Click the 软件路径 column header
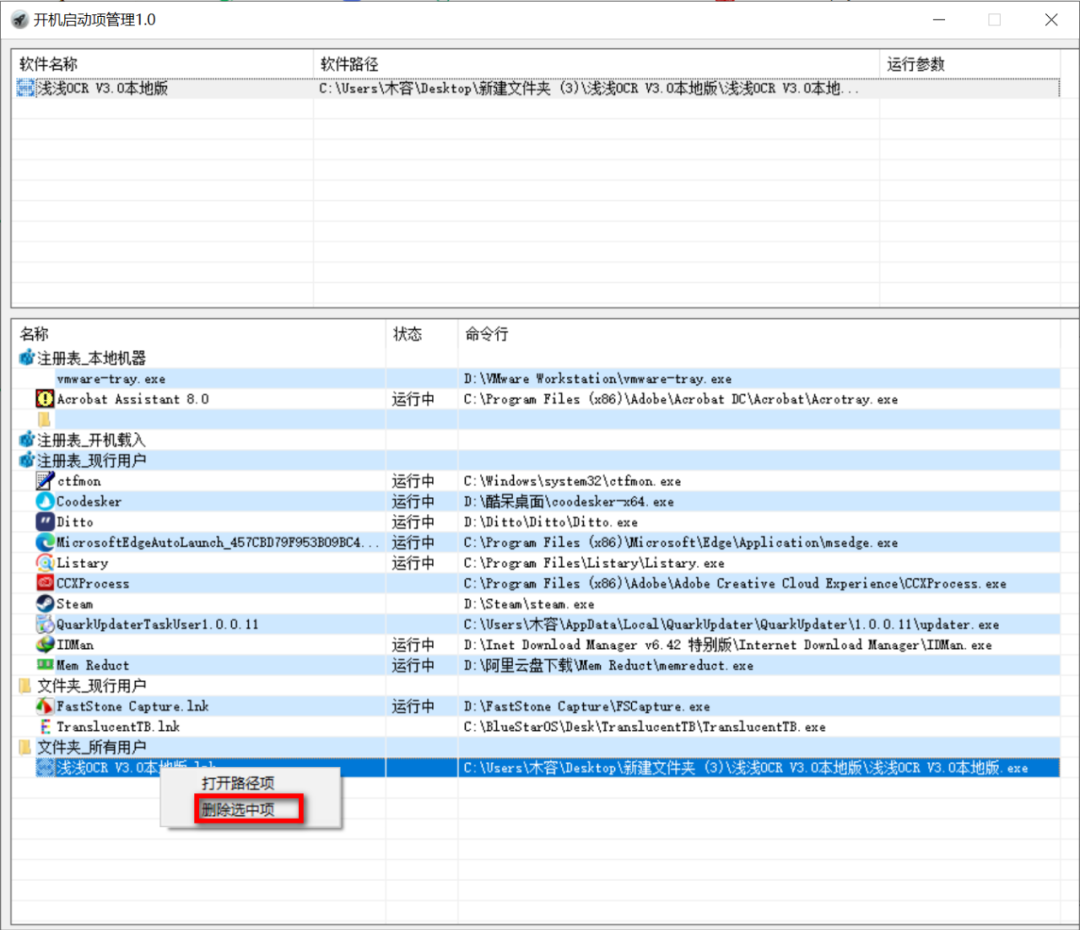The height and width of the screenshot is (930, 1080). coord(349,64)
